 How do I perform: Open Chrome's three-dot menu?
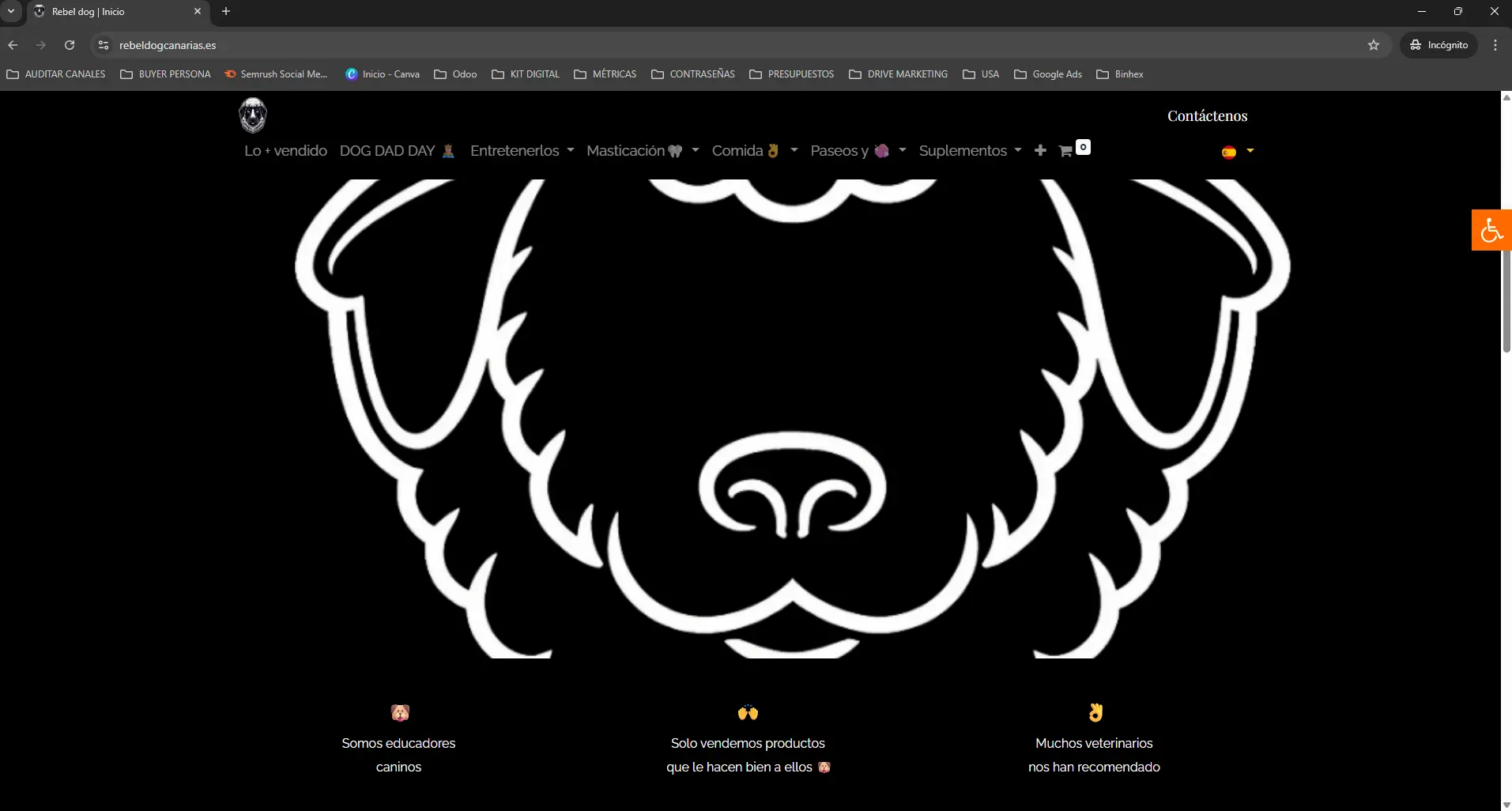click(x=1495, y=45)
